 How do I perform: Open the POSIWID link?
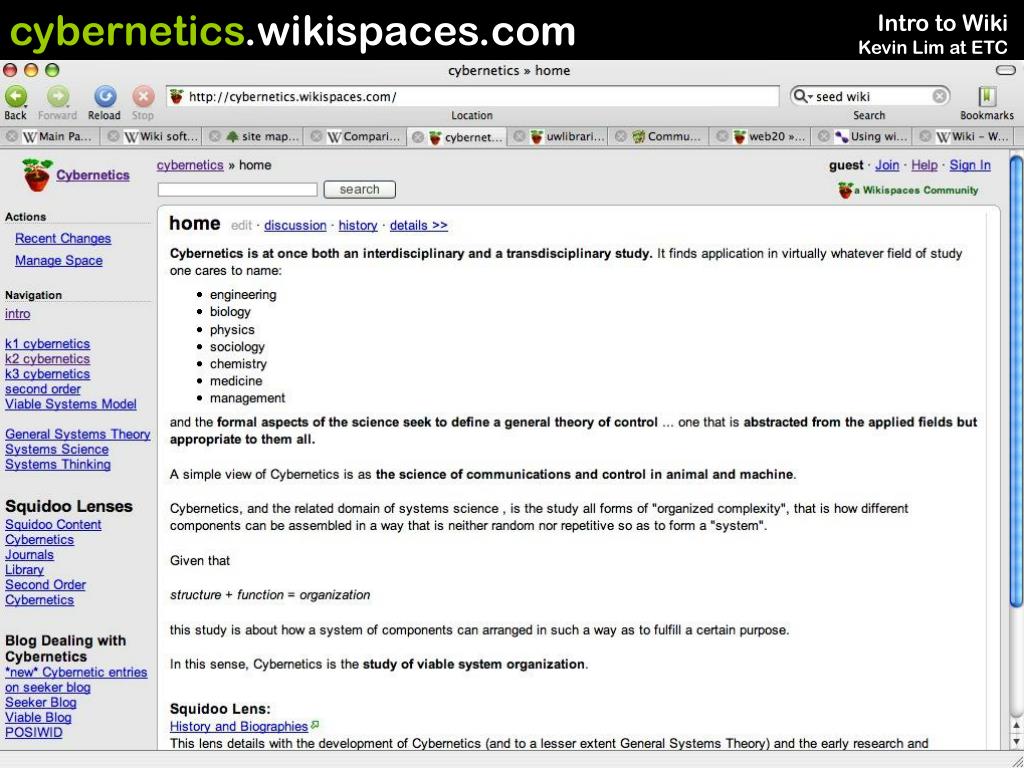point(34,732)
